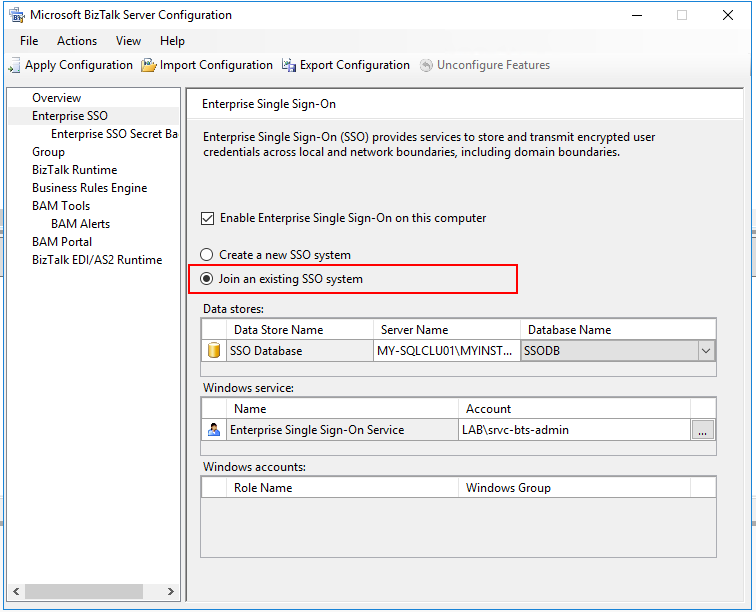Click the LAB\srvc-bts-admin account cell

(574, 430)
